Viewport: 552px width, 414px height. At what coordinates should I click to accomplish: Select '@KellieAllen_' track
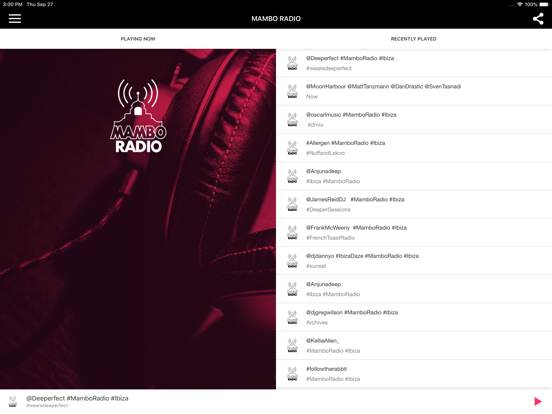pyautogui.click(x=322, y=340)
